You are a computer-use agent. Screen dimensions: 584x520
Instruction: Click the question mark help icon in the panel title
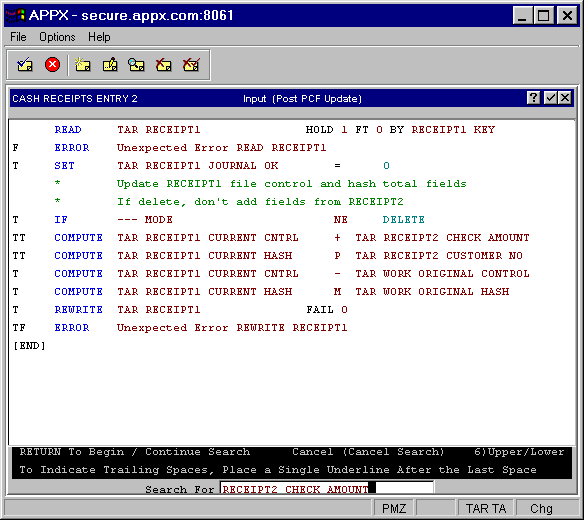534,98
